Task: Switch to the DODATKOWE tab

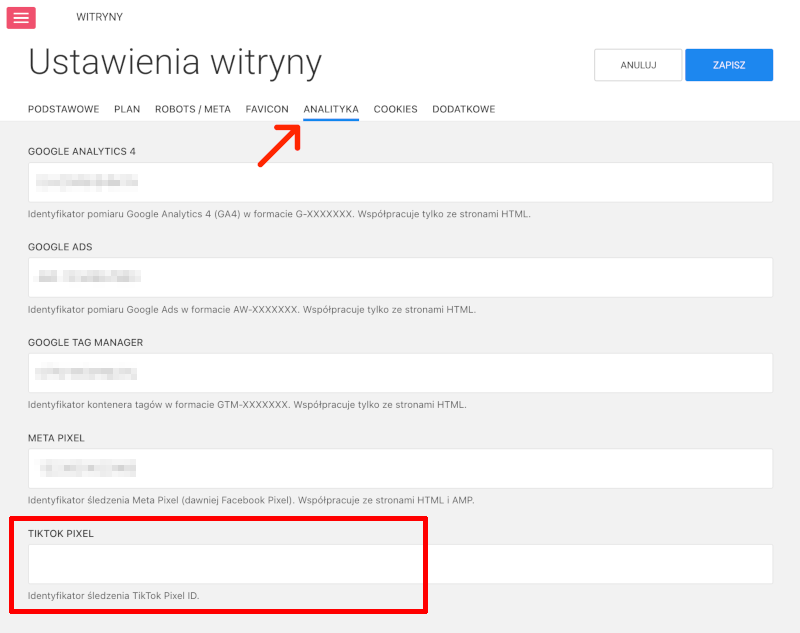Action: (463, 109)
